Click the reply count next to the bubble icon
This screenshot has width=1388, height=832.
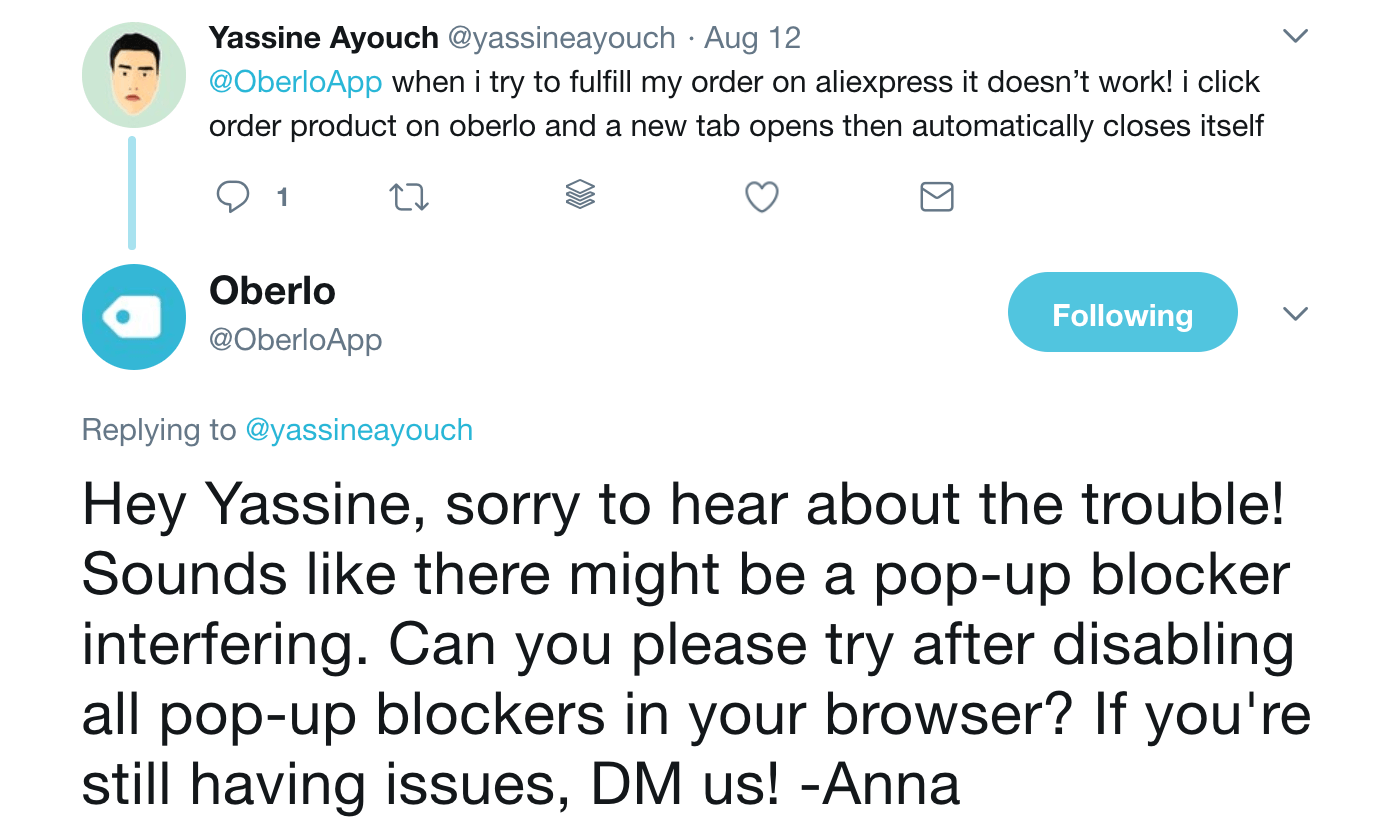(x=282, y=197)
